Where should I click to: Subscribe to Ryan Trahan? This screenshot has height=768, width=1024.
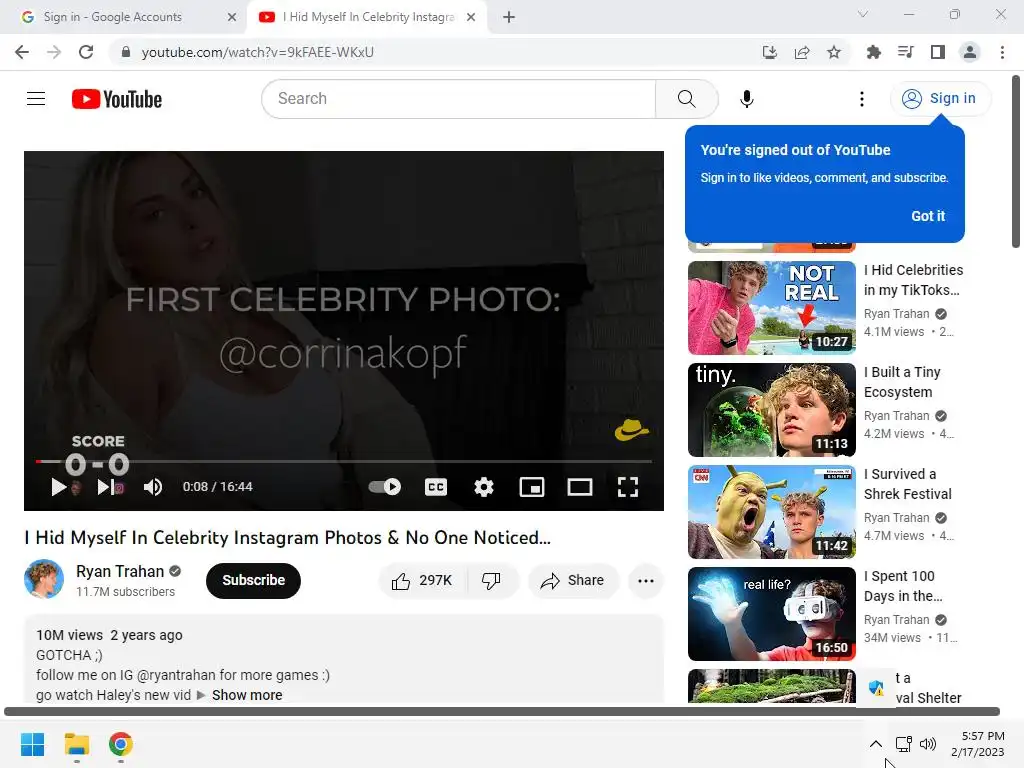253,581
